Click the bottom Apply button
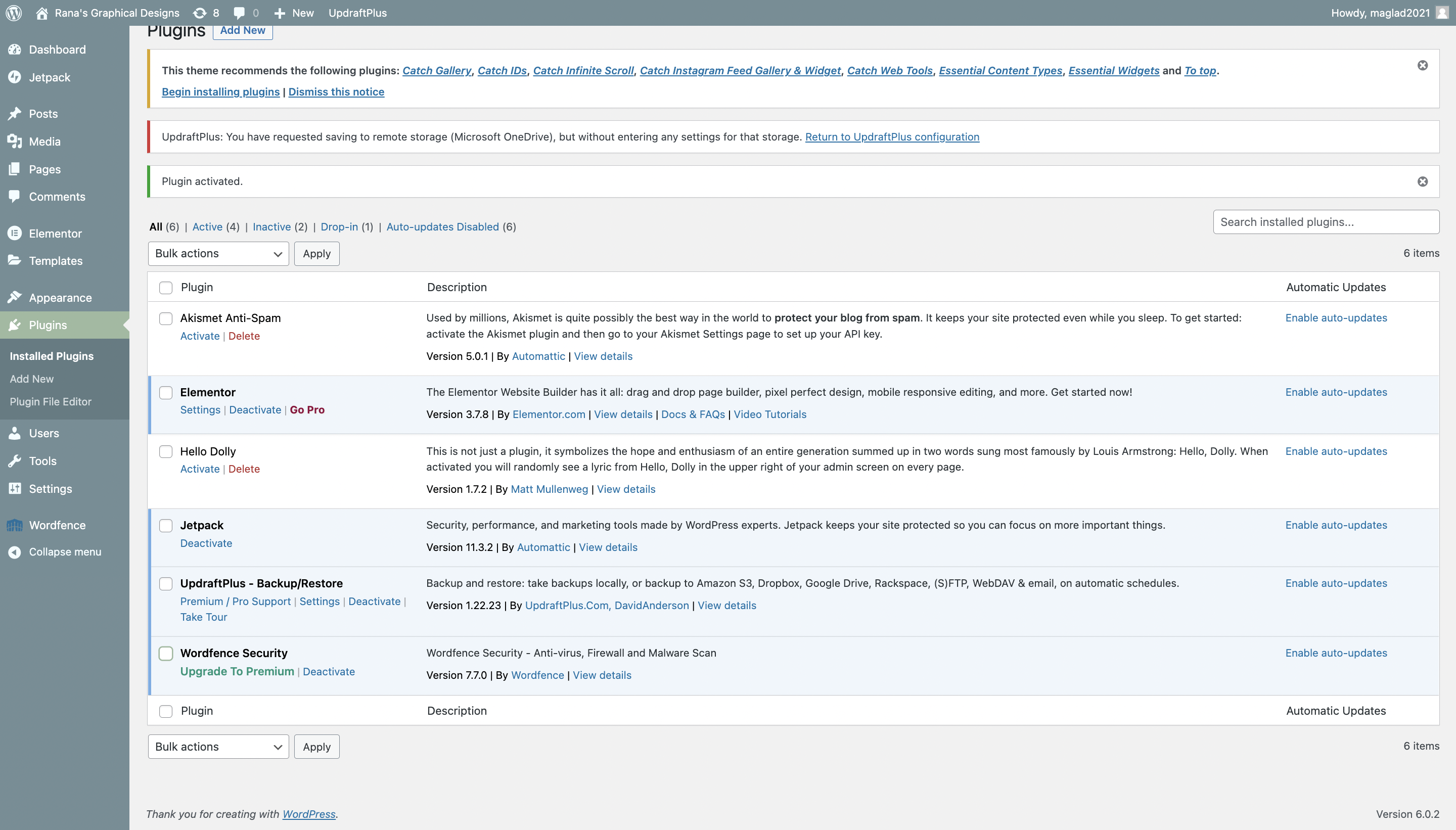Screen dimensions: 1456x830 (316, 747)
